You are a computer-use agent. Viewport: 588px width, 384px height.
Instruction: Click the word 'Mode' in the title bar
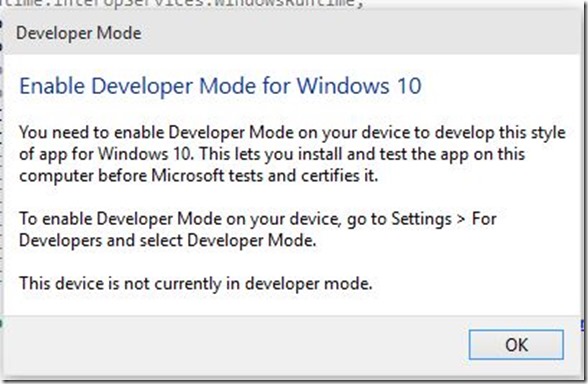pyautogui.click(x=119, y=33)
